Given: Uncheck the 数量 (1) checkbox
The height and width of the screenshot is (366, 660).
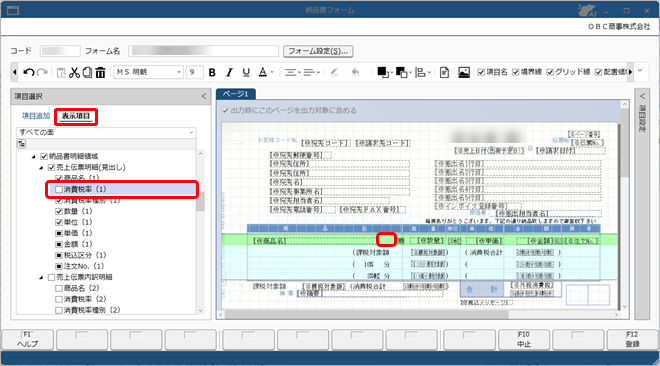Looking at the screenshot, I should pyautogui.click(x=59, y=211).
